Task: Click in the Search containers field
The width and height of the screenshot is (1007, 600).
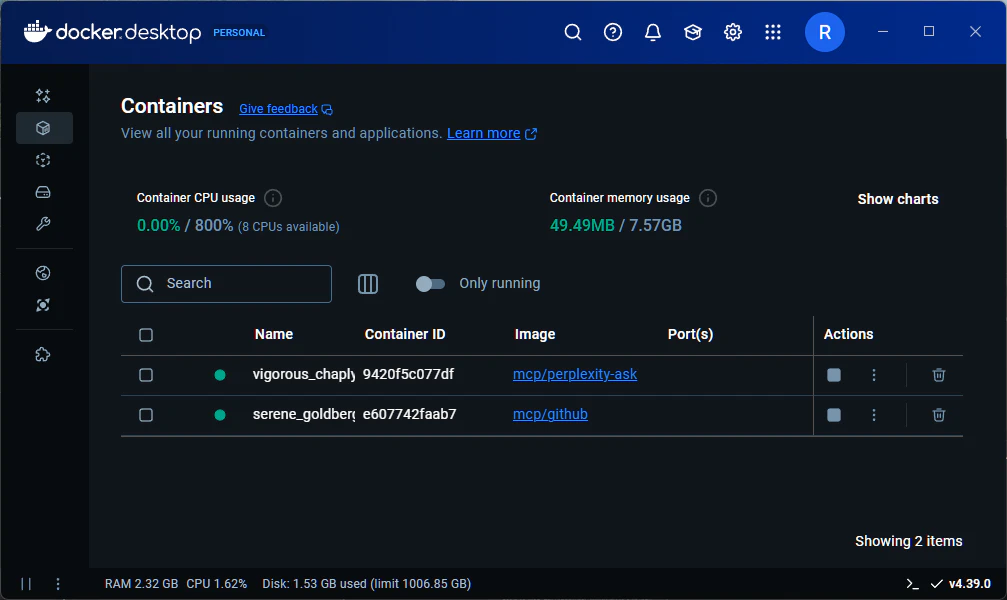Action: click(226, 284)
